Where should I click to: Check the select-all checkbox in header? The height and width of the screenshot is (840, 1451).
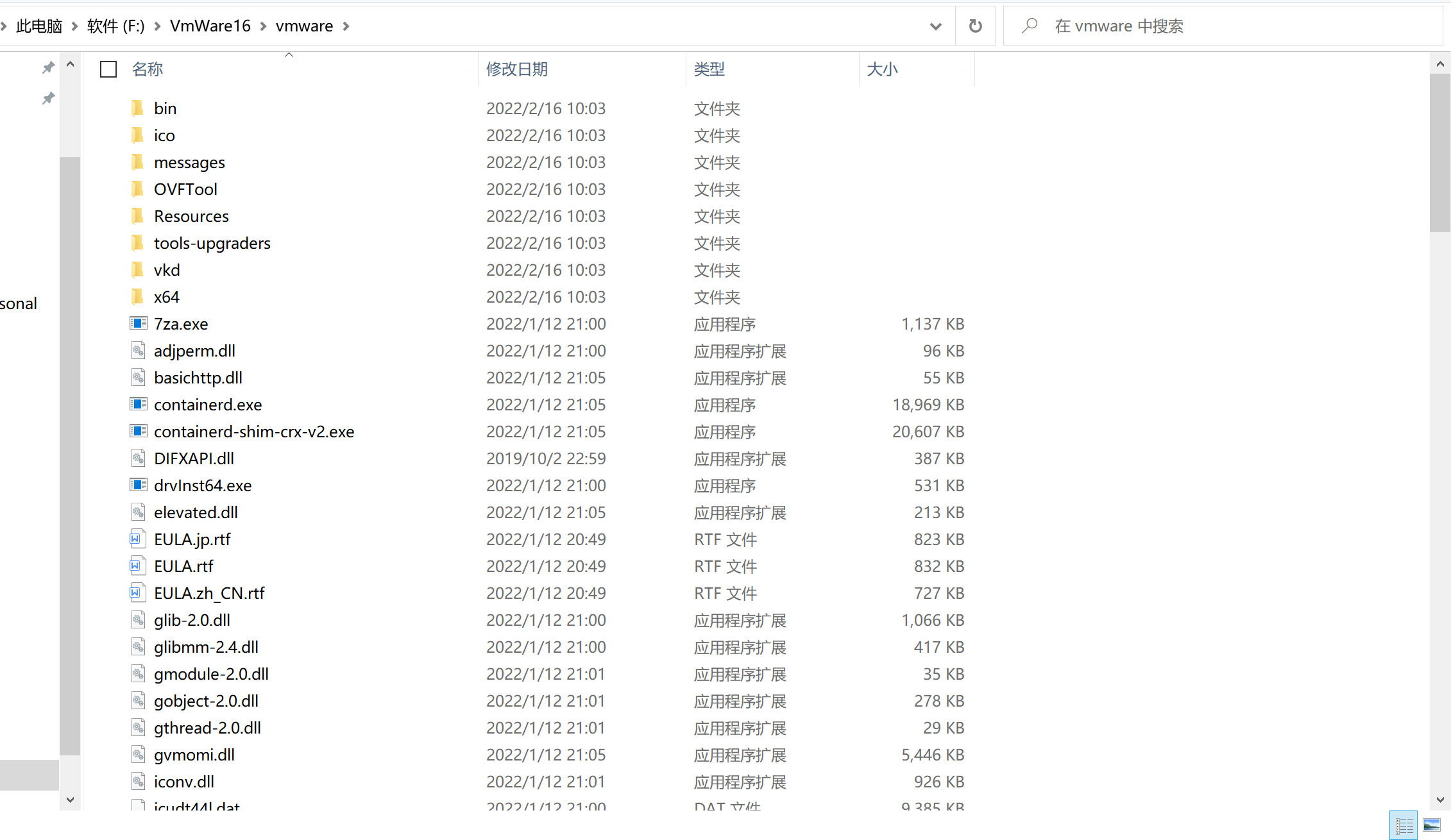(108, 69)
